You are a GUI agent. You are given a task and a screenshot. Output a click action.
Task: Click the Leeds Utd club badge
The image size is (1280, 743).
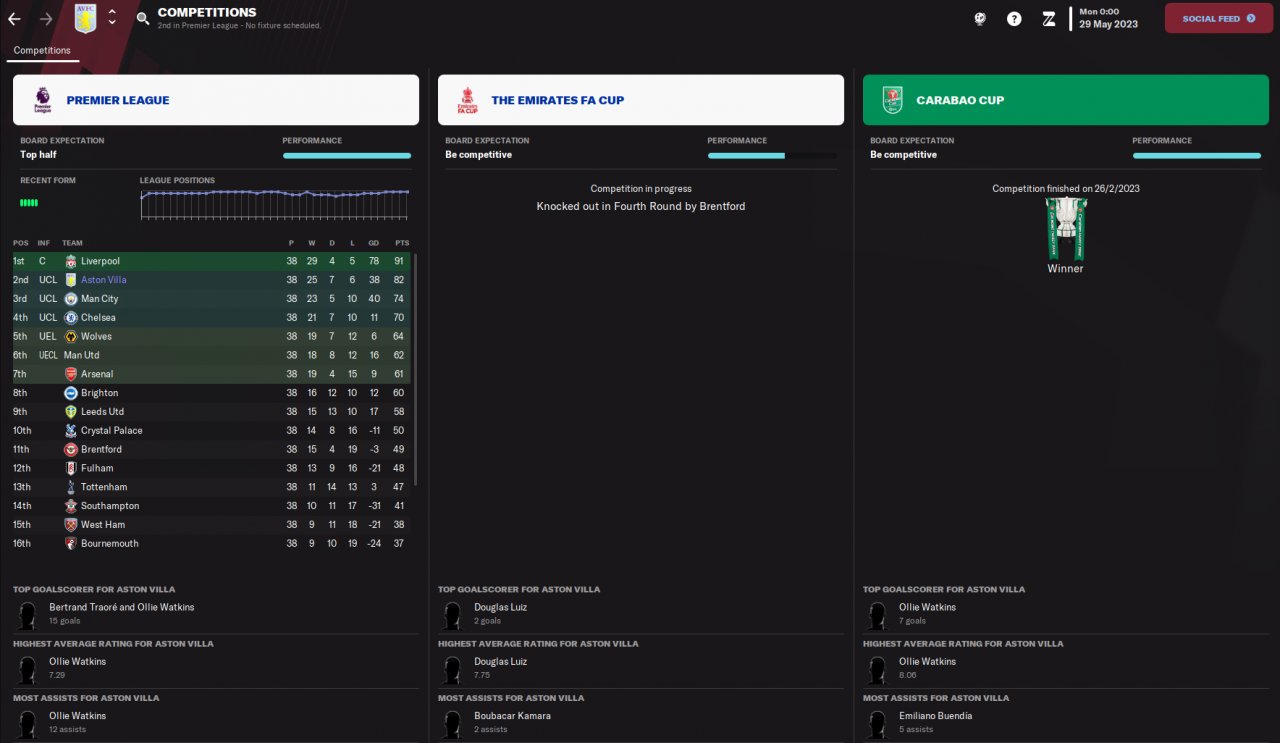pos(71,412)
